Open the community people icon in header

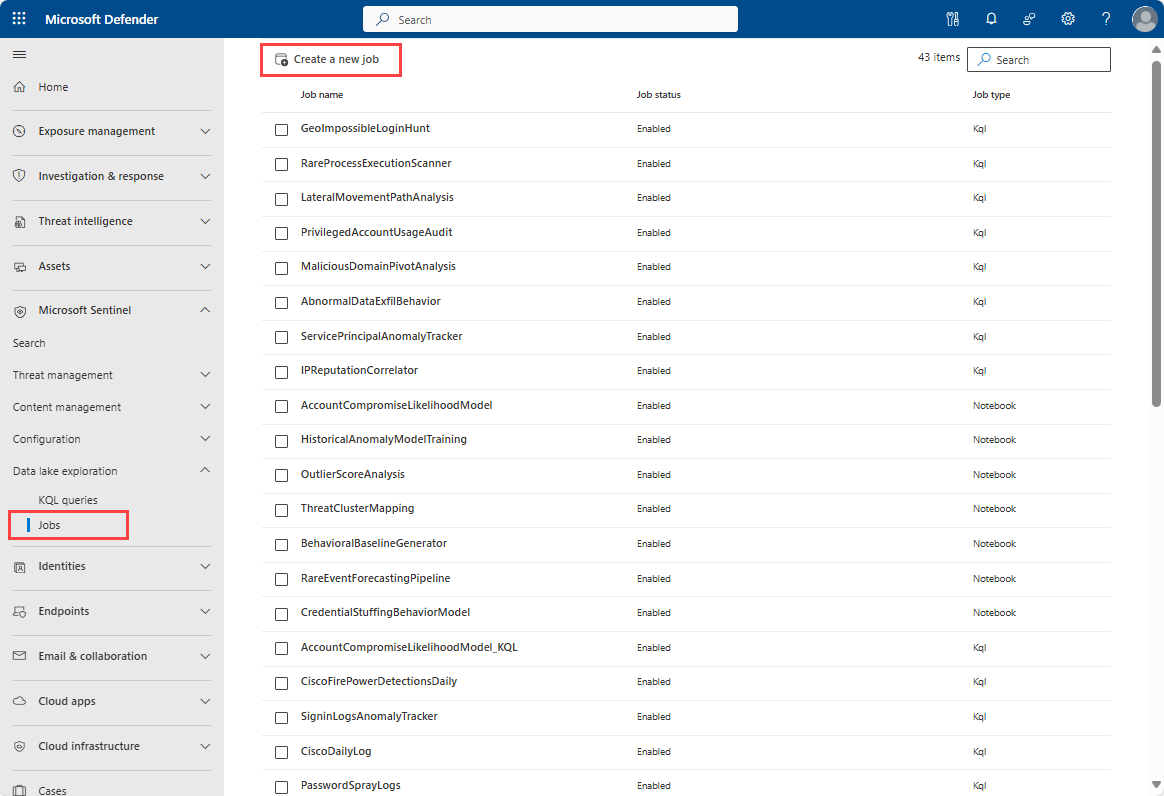[x=1029, y=19]
